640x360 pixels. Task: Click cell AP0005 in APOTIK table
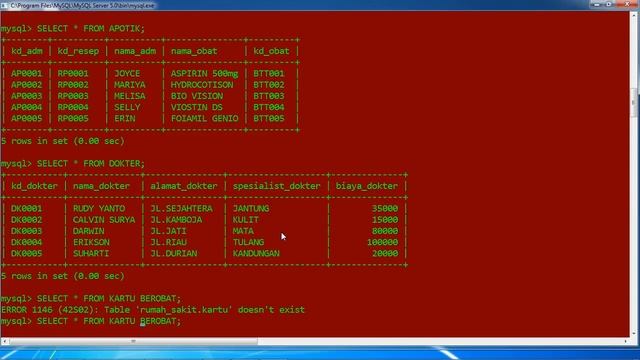tap(27, 118)
